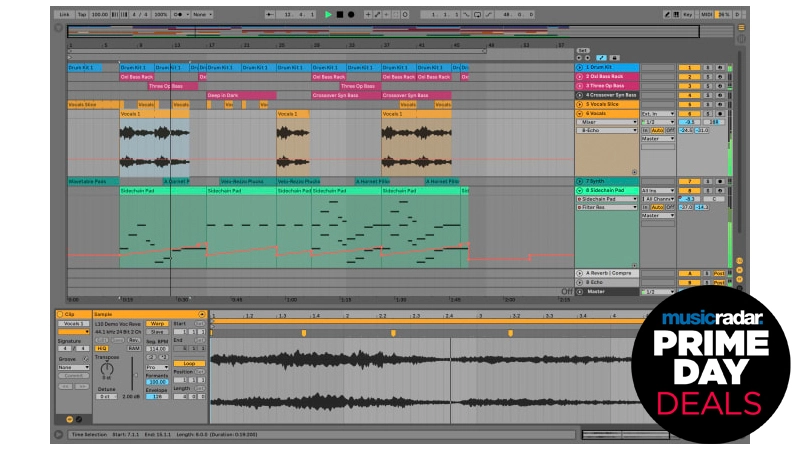
Task: Toggle the lock envelopes icon
Action: (614, 58)
